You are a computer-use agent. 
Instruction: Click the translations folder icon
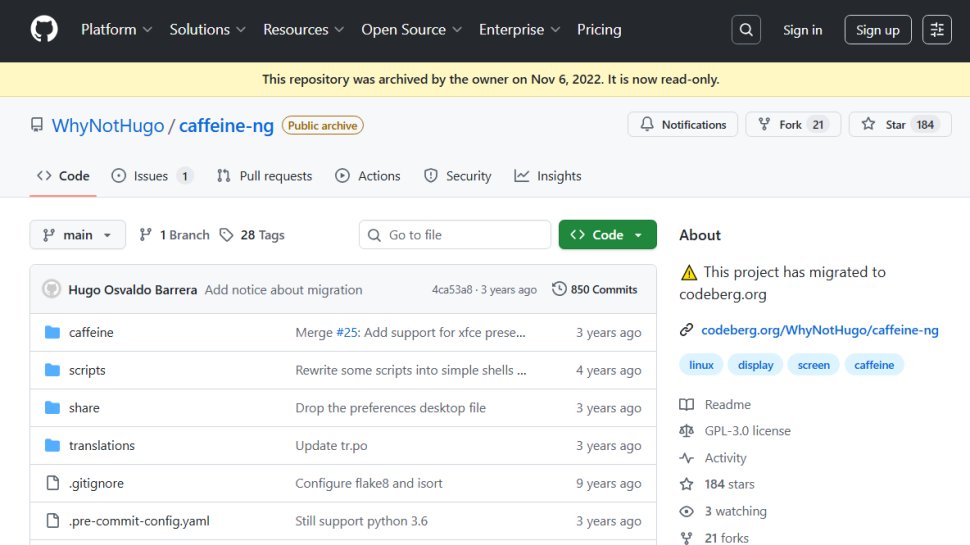(x=53, y=445)
